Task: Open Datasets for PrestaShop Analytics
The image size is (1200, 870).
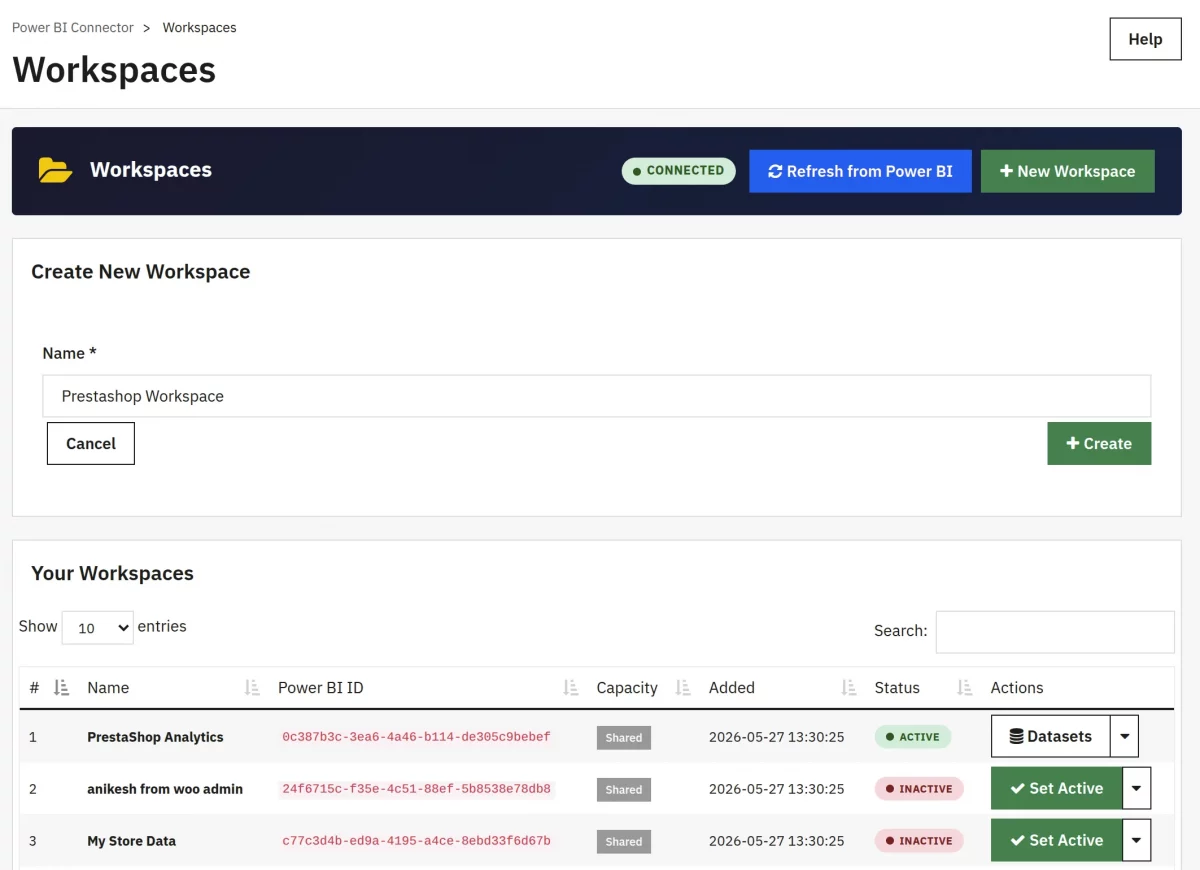Action: 1050,736
